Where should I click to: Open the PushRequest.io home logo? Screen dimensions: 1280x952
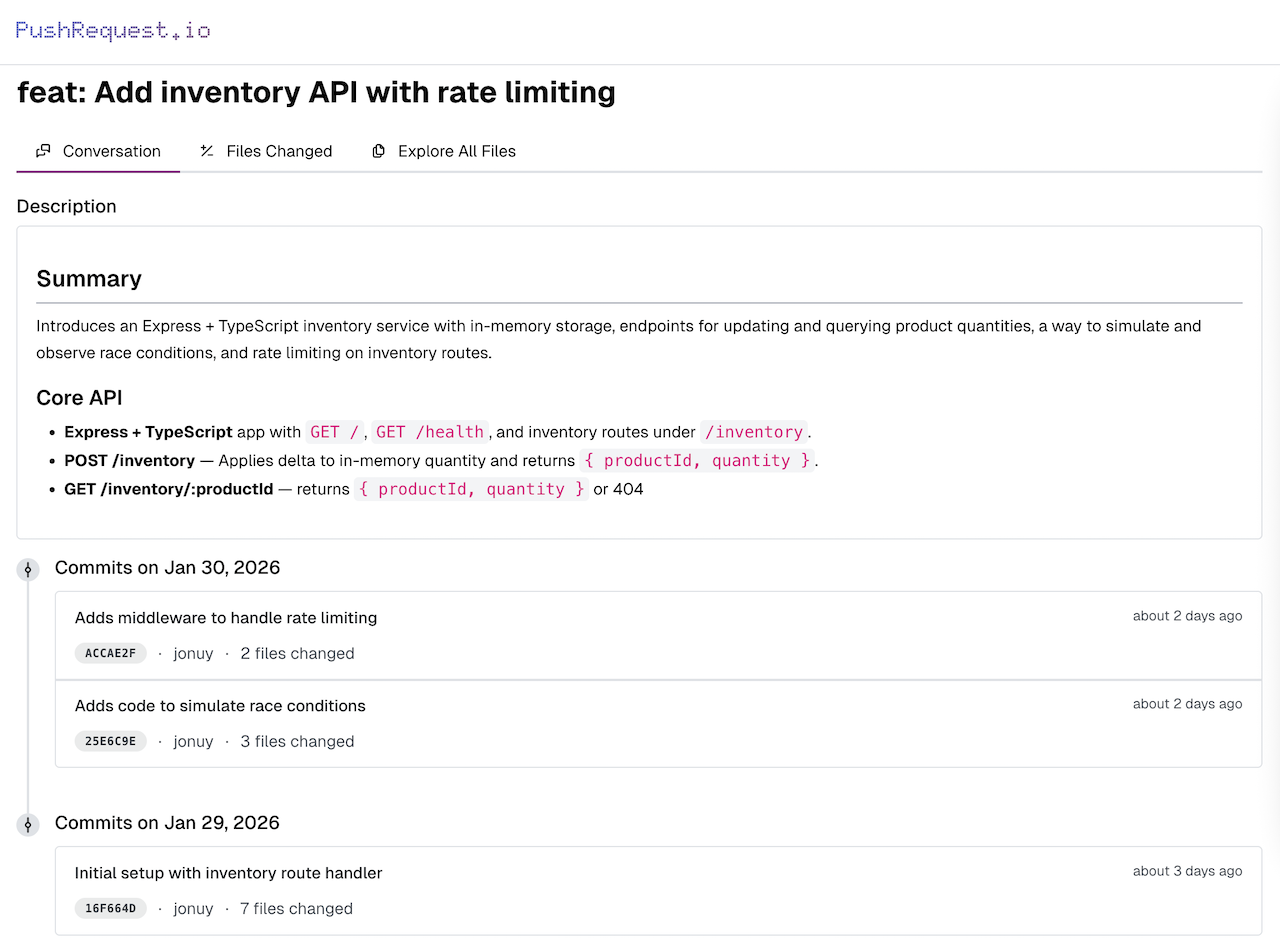coord(113,30)
